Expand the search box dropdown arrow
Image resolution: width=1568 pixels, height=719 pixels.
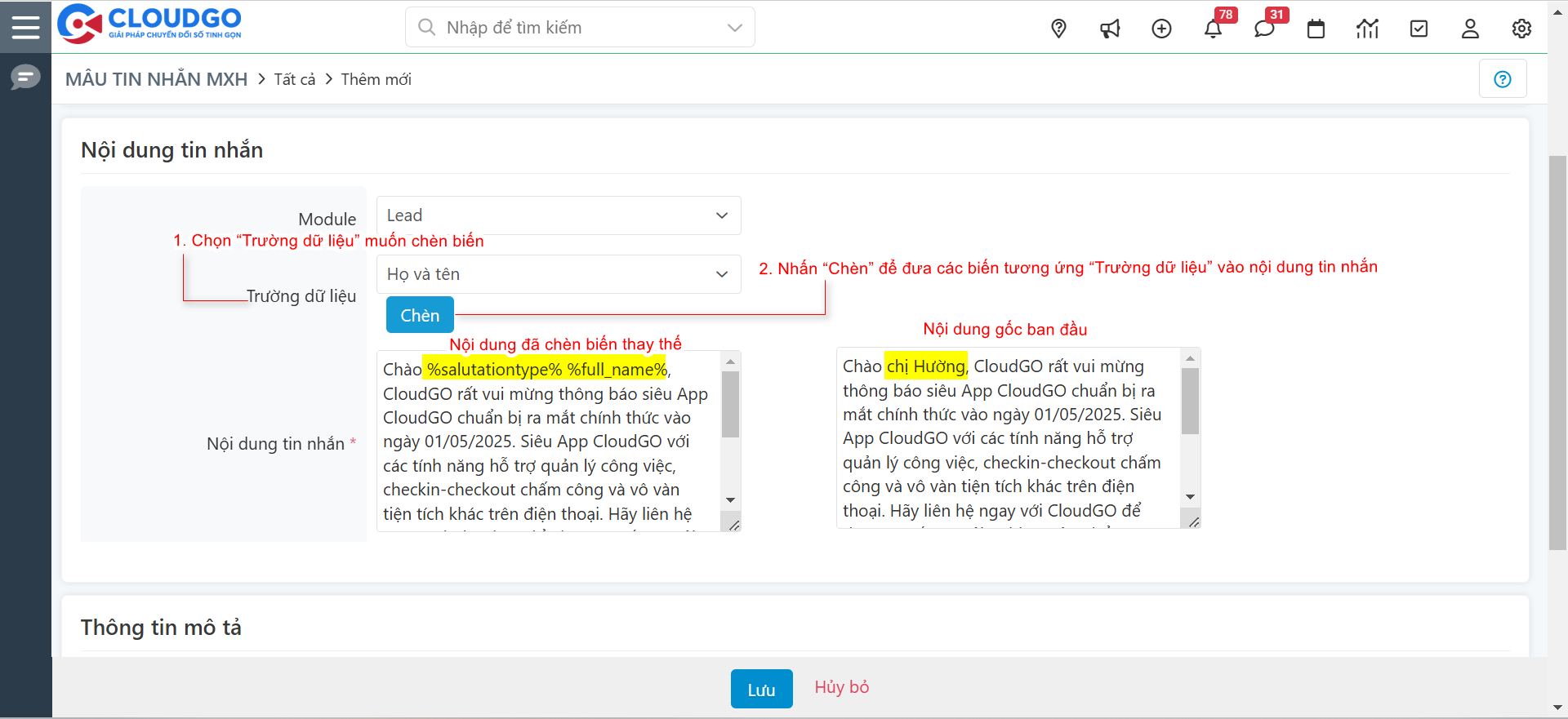(735, 28)
